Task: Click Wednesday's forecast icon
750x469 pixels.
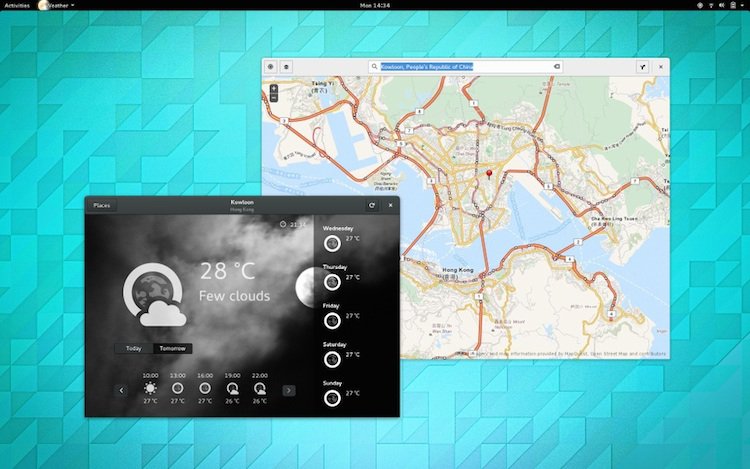Action: (x=332, y=243)
